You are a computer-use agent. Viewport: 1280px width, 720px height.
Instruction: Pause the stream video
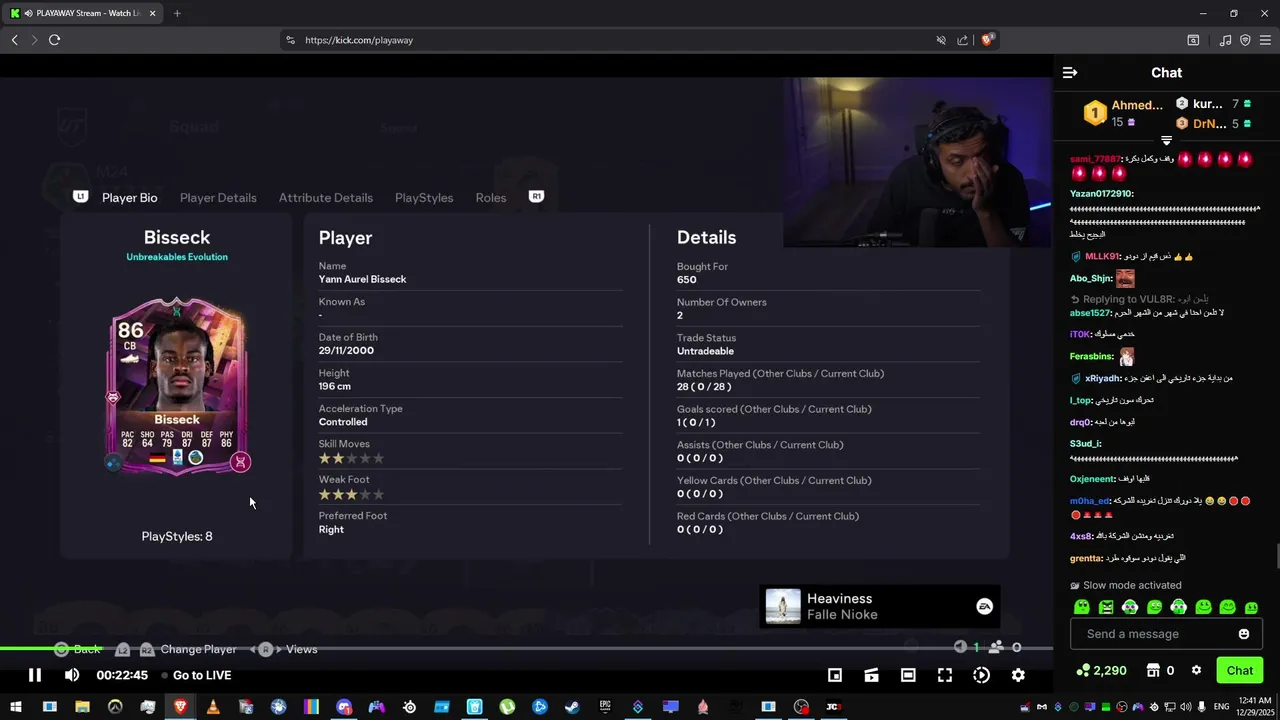(x=34, y=675)
